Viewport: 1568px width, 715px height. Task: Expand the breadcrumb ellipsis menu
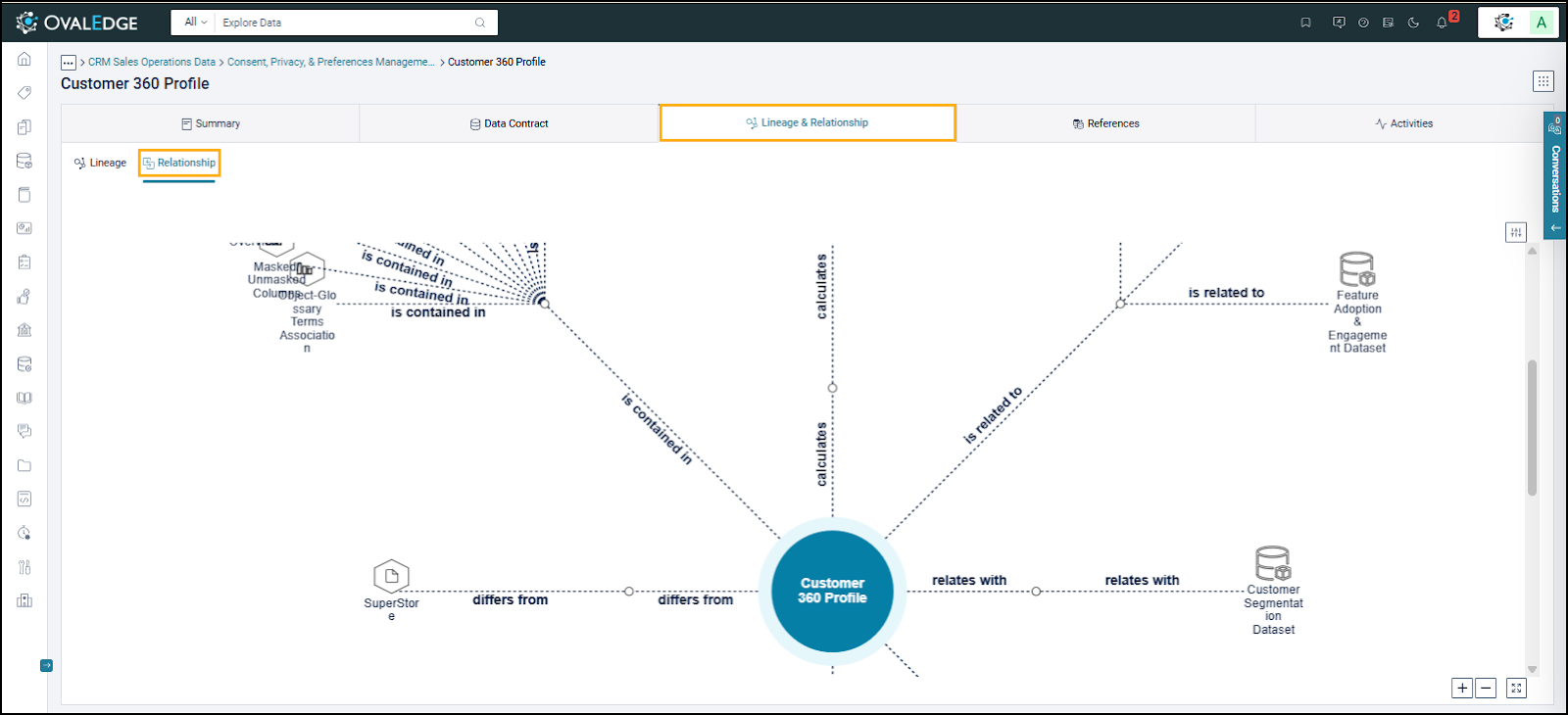(x=69, y=63)
